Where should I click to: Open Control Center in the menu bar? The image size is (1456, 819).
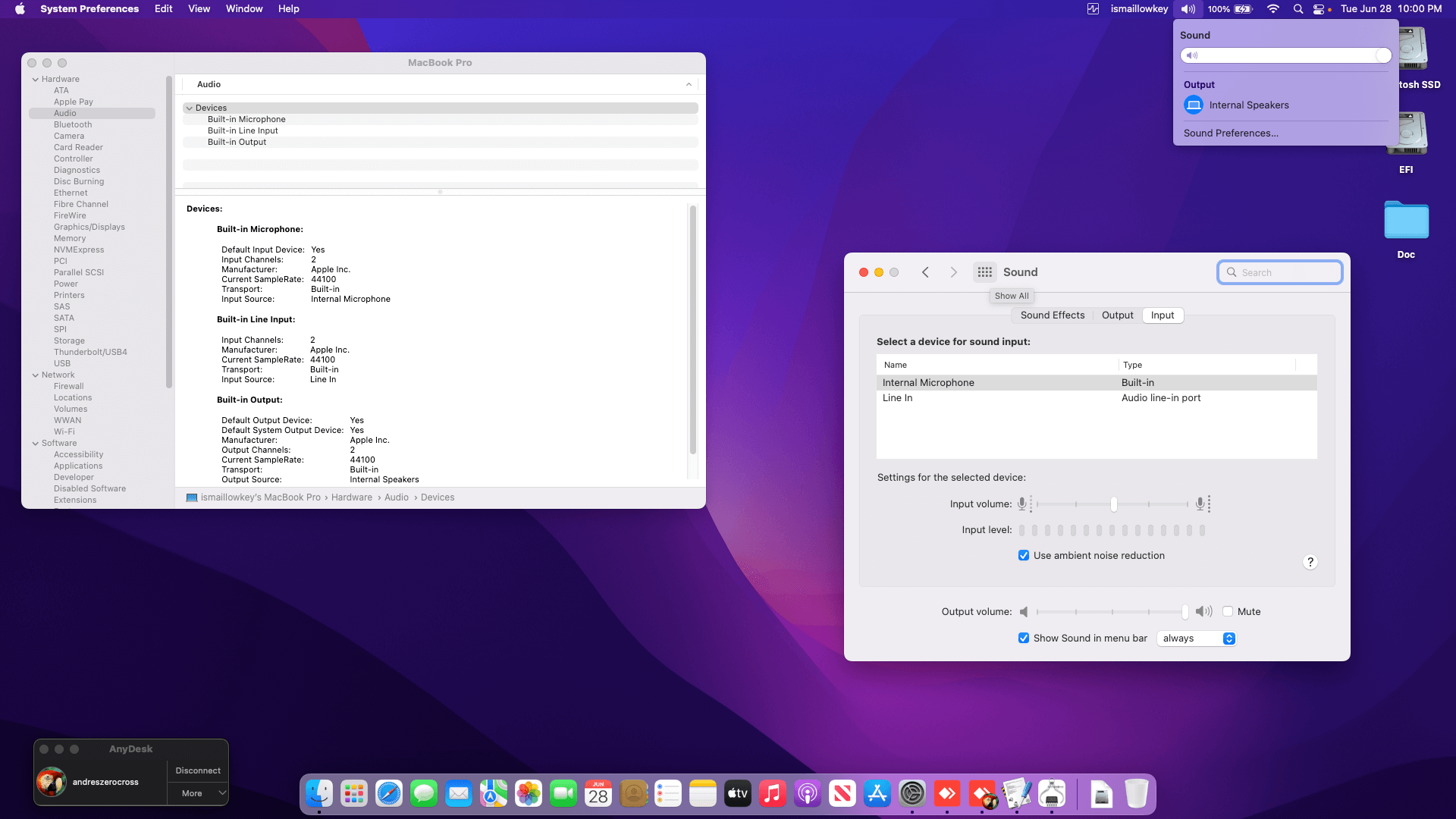pos(1319,9)
